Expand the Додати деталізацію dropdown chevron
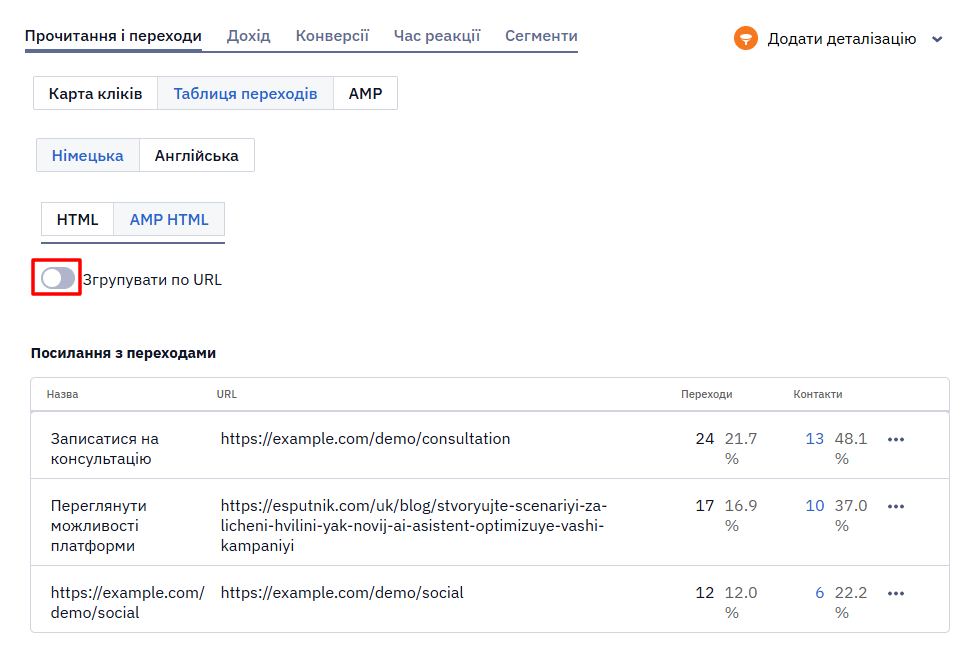The width and height of the screenshot is (976, 646). coord(937,39)
